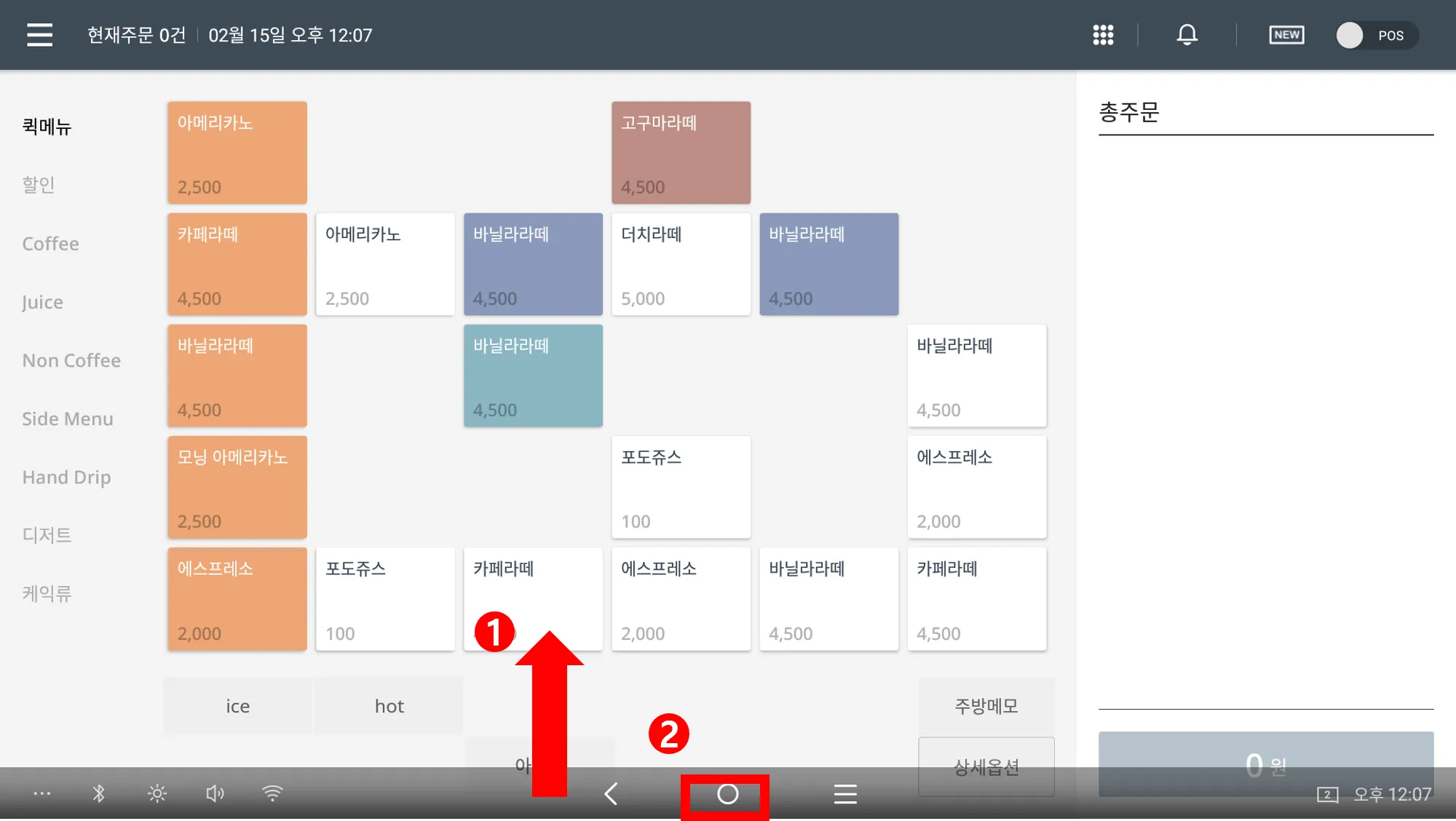This screenshot has height=821, width=1456.
Task: Tap the Android back arrow
Action: click(x=612, y=794)
